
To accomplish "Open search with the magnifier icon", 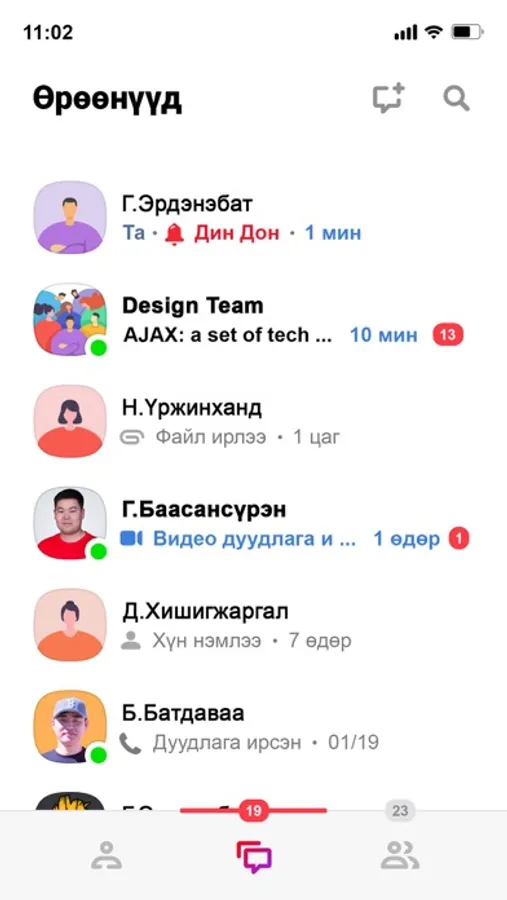I will pos(456,98).
